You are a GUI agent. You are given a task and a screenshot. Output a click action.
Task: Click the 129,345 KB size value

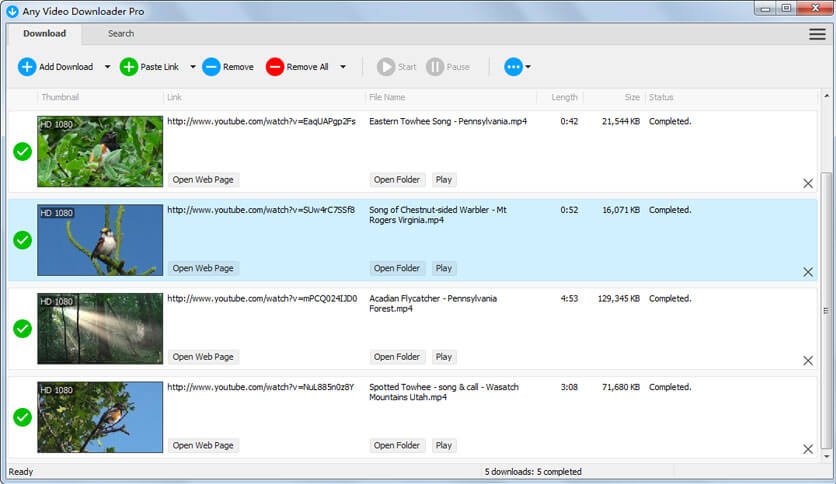pyautogui.click(x=618, y=298)
